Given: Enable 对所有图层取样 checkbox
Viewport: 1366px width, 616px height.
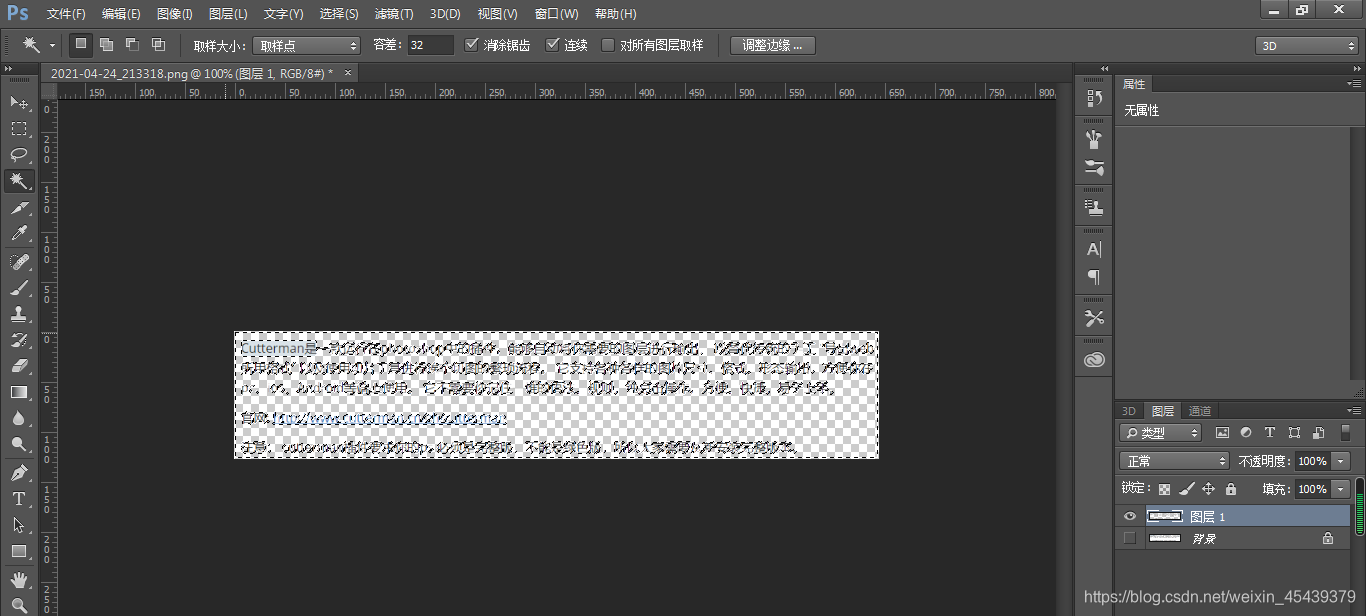Looking at the screenshot, I should coord(607,45).
